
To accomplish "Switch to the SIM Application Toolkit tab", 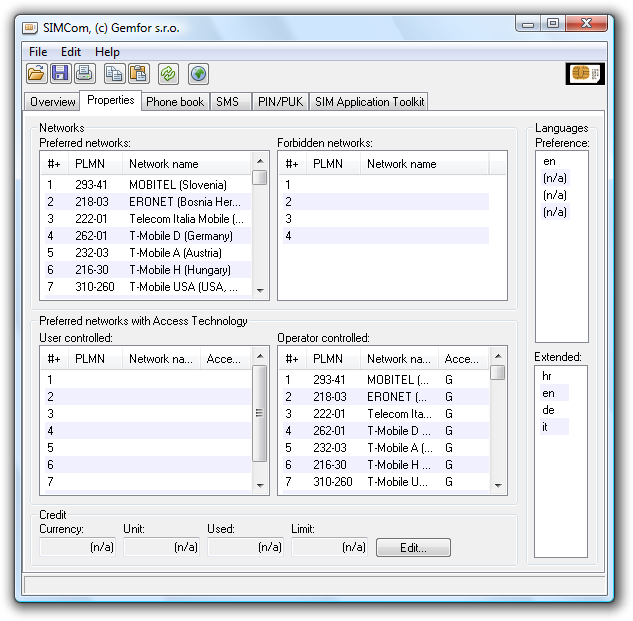I will tap(370, 101).
